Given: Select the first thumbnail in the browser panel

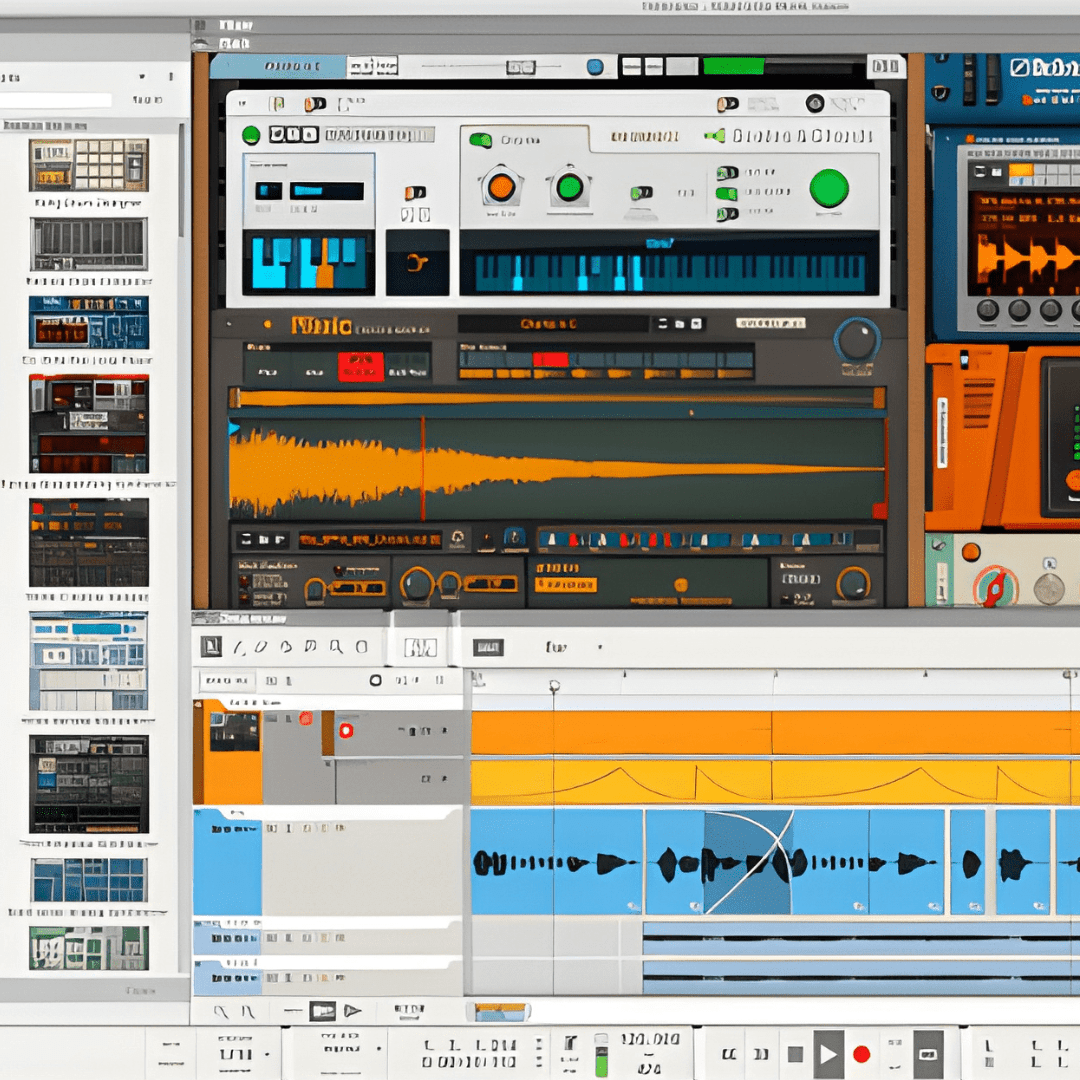Looking at the screenshot, I should point(89,165).
